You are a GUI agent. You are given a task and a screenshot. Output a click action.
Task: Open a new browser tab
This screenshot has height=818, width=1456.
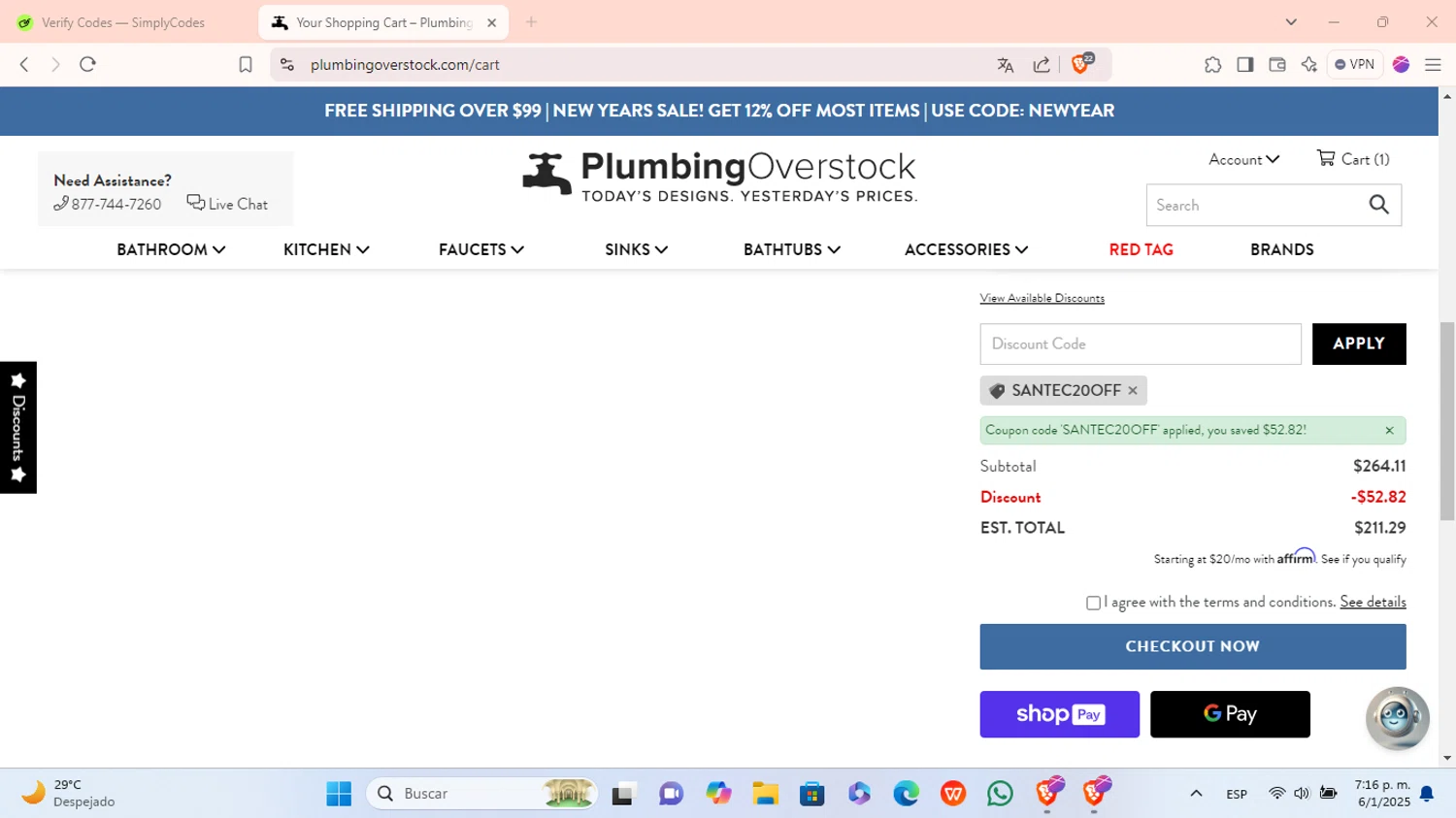coord(531,22)
